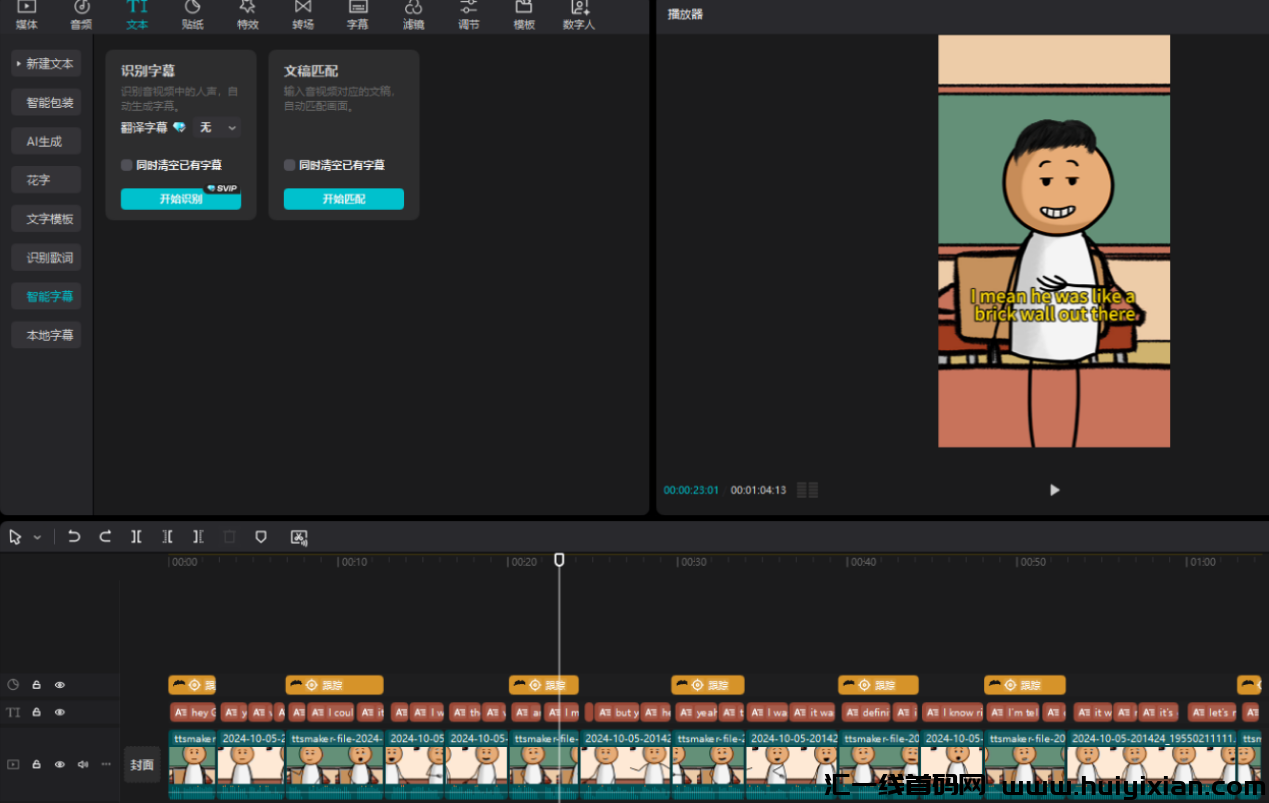This screenshot has width=1269, height=803.
Task: Open the 滤镜 filters panel
Action: [x=413, y=15]
